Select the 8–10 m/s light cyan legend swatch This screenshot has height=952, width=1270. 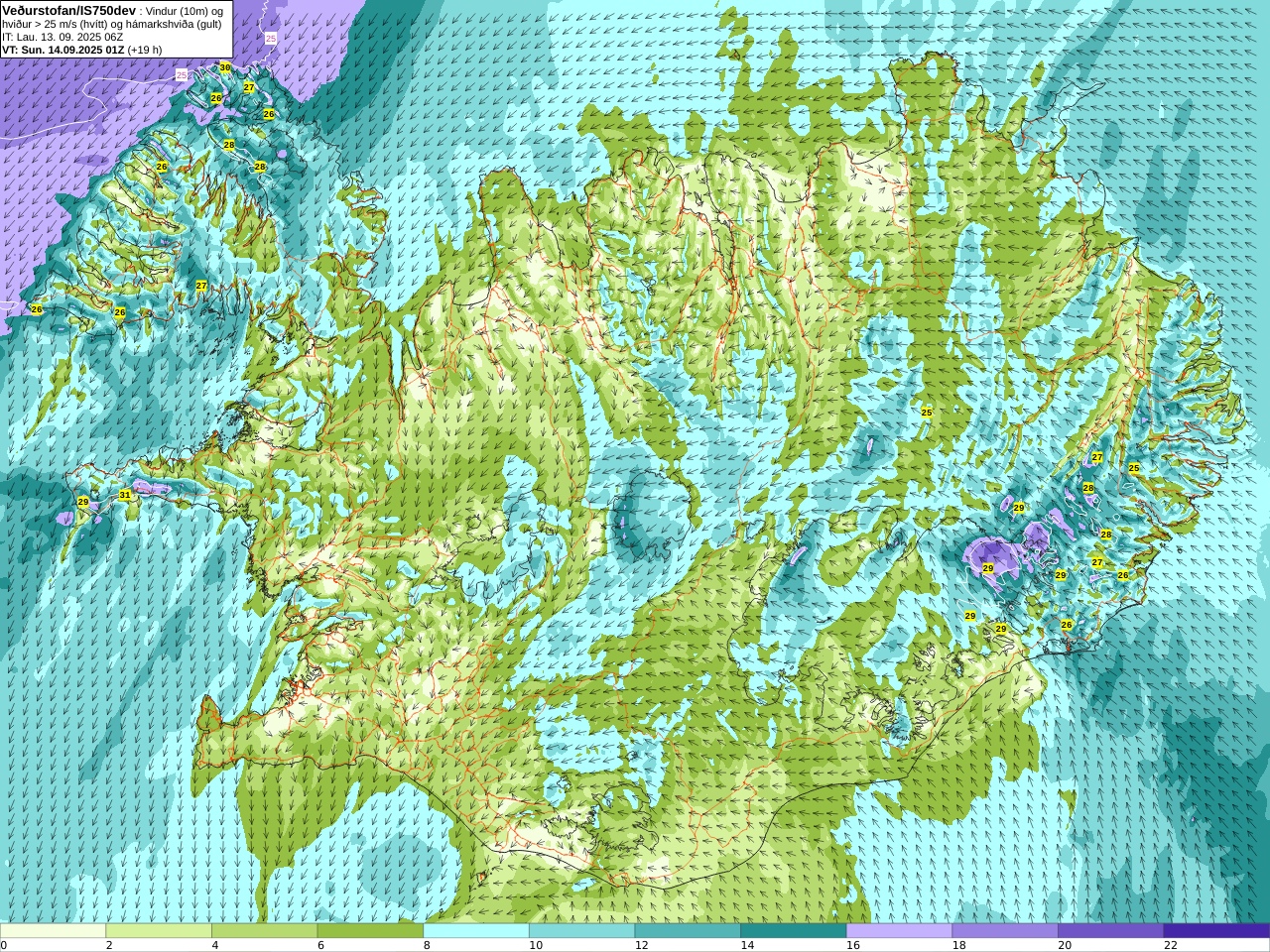pyautogui.click(x=476, y=930)
